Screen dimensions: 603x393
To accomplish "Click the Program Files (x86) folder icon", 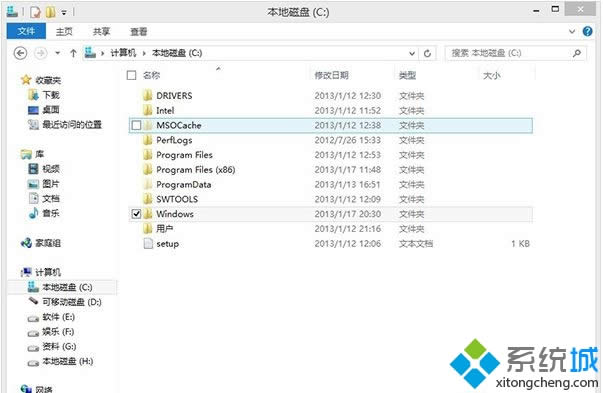I will click(x=147, y=170).
